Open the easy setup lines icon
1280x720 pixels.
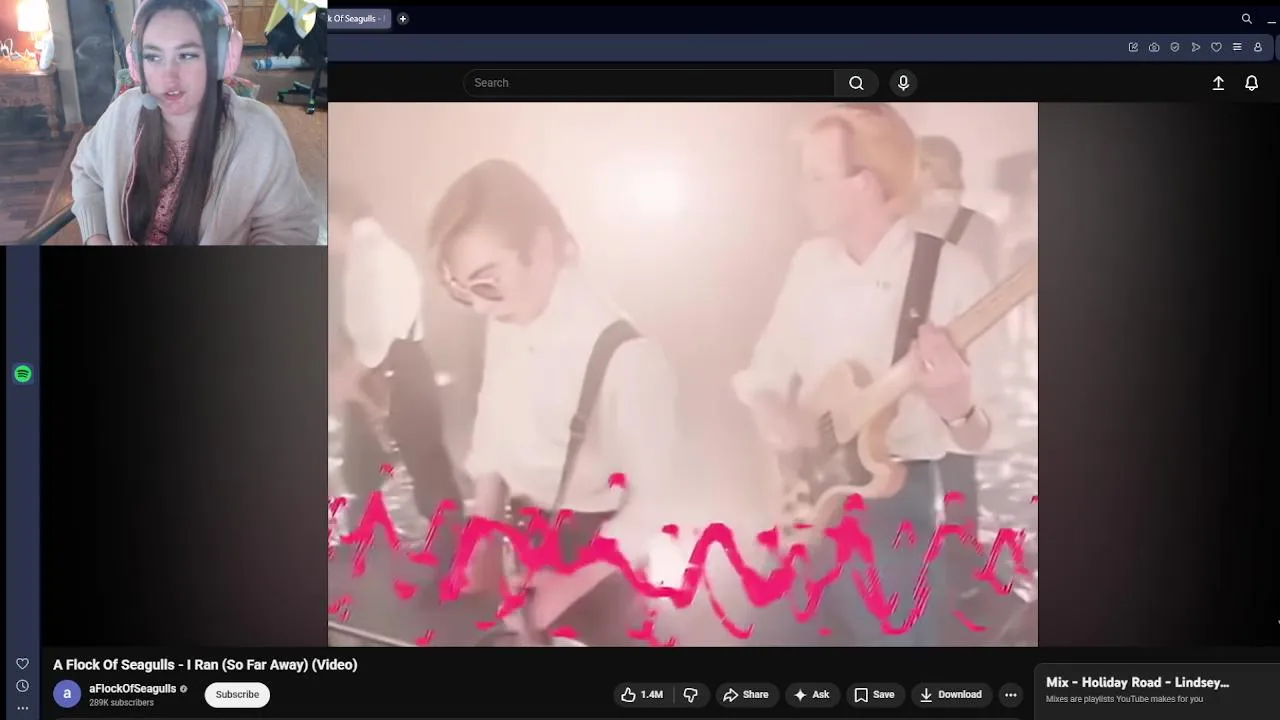pos(1237,47)
